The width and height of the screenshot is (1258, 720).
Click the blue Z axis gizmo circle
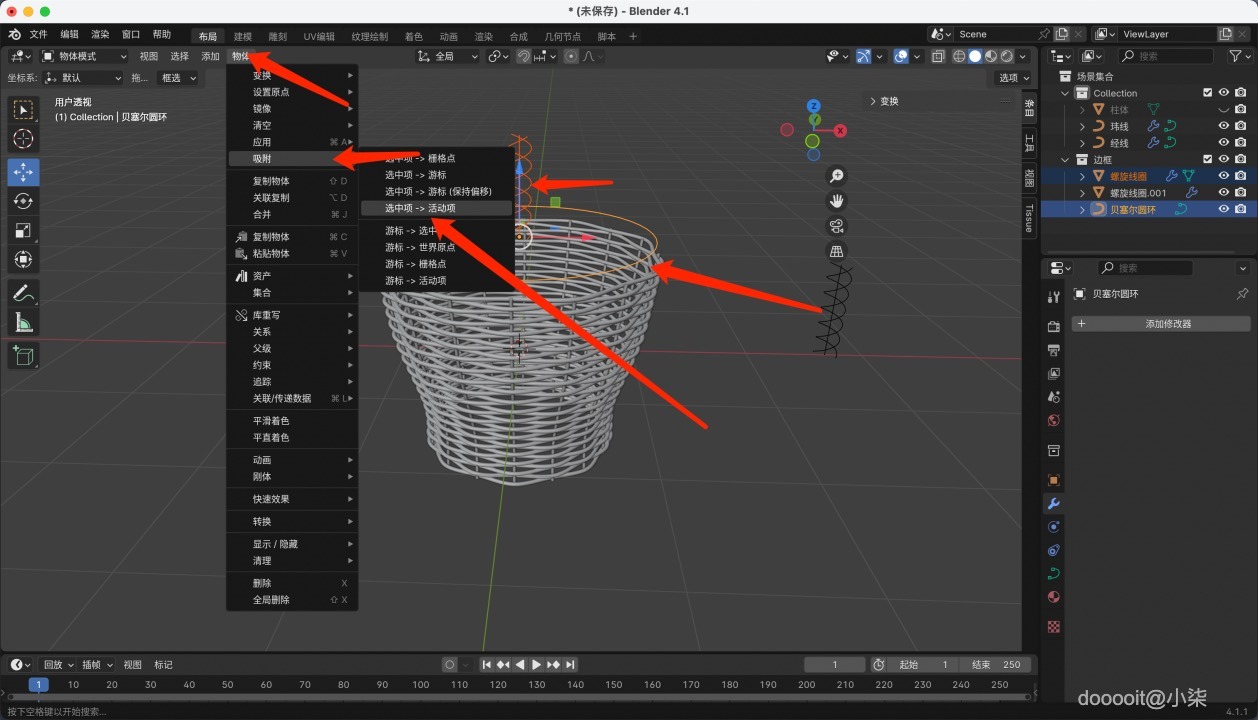pyautogui.click(x=814, y=106)
